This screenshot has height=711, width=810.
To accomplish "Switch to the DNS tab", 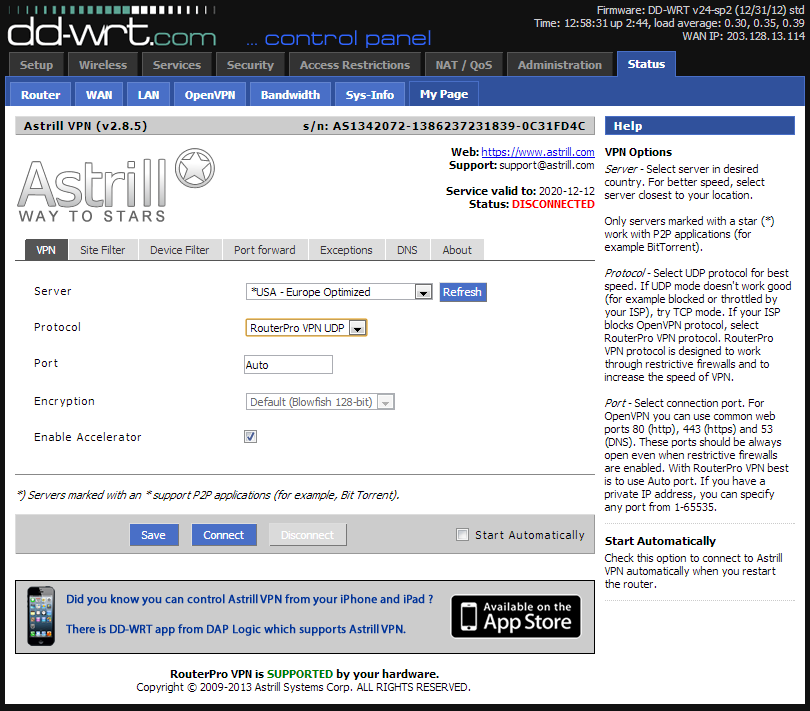I will coord(407,250).
